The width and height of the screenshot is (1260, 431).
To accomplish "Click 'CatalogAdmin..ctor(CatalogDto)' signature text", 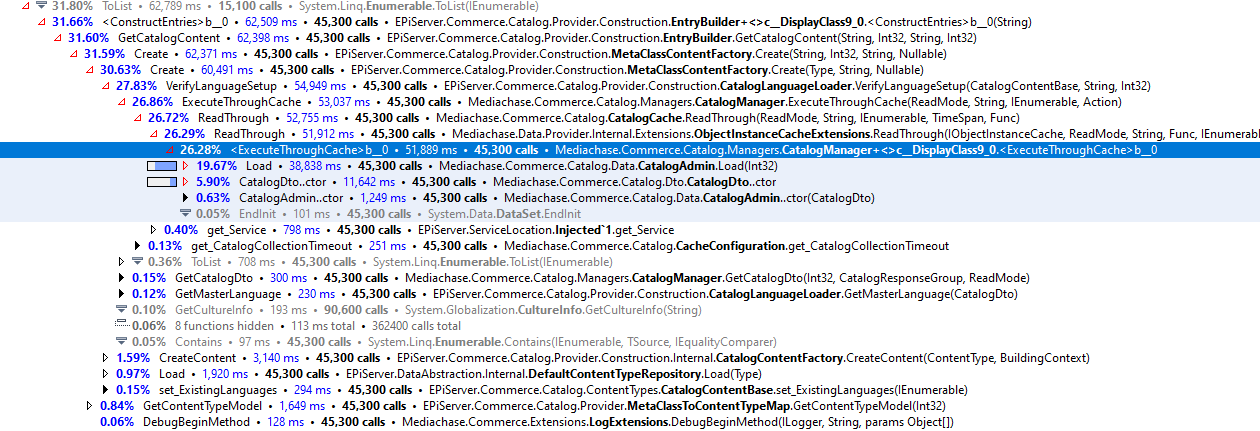I will [790, 197].
